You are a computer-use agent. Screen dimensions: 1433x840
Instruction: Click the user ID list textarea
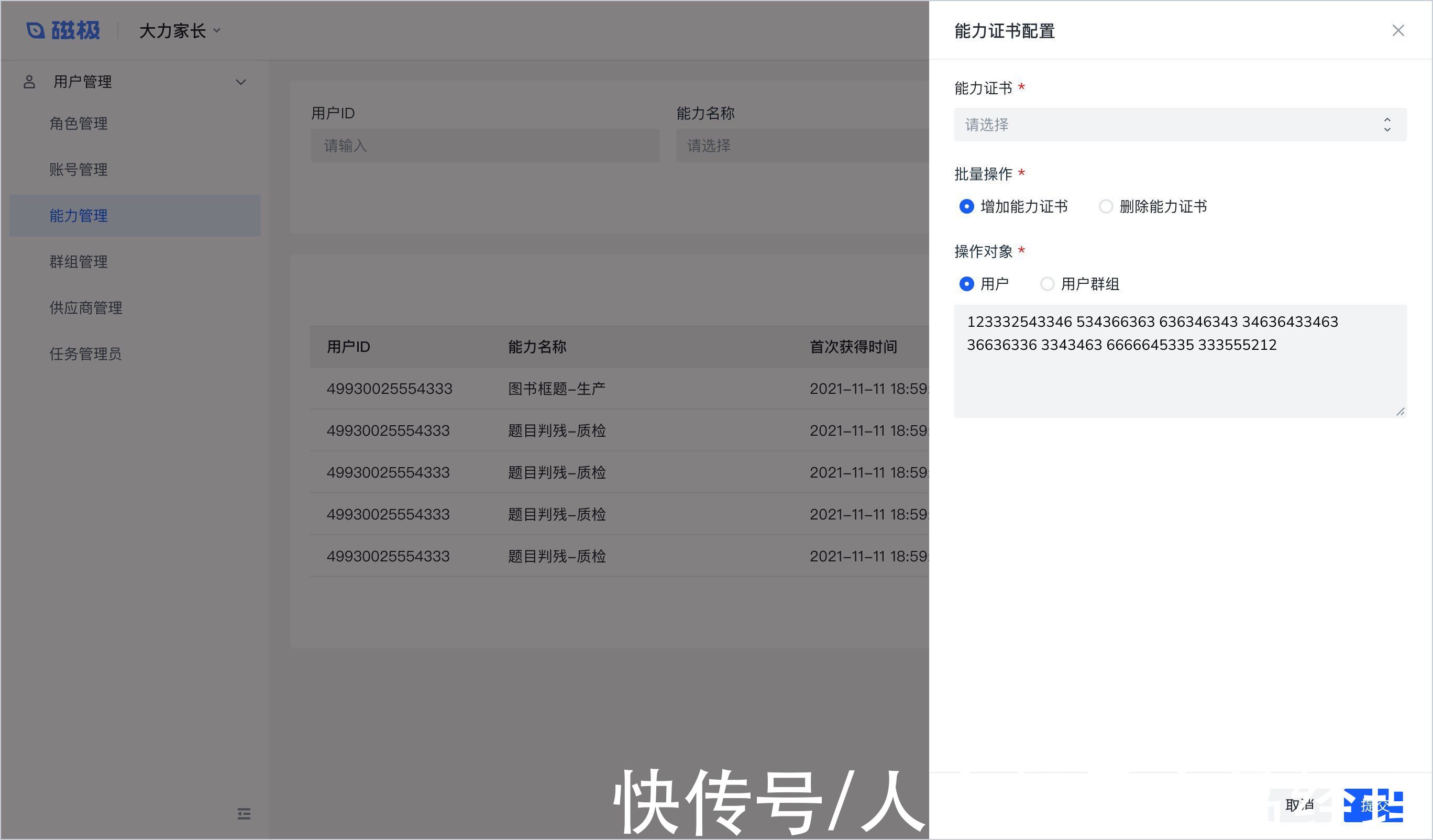(1181, 361)
